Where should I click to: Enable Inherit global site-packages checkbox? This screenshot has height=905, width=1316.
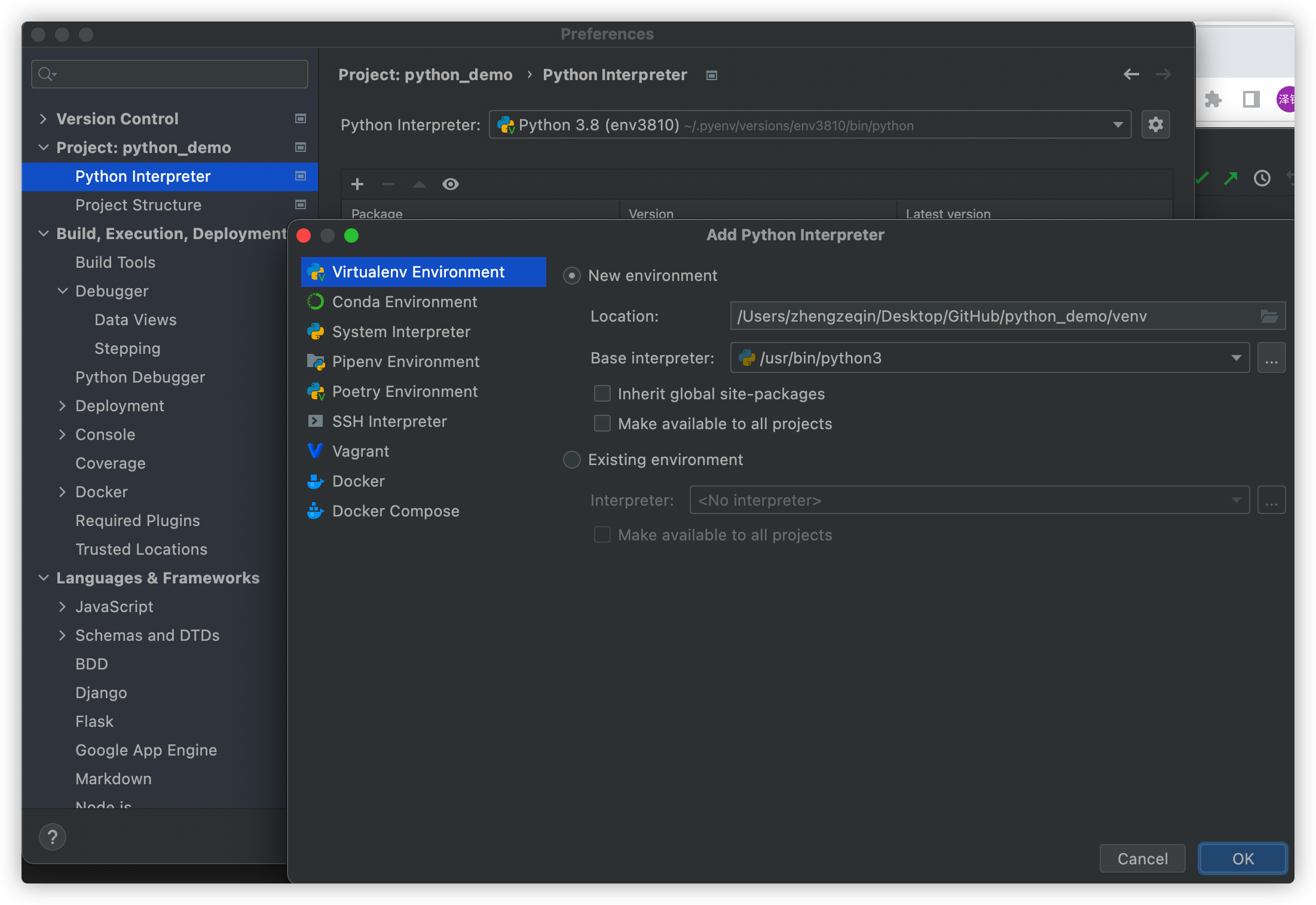602,393
